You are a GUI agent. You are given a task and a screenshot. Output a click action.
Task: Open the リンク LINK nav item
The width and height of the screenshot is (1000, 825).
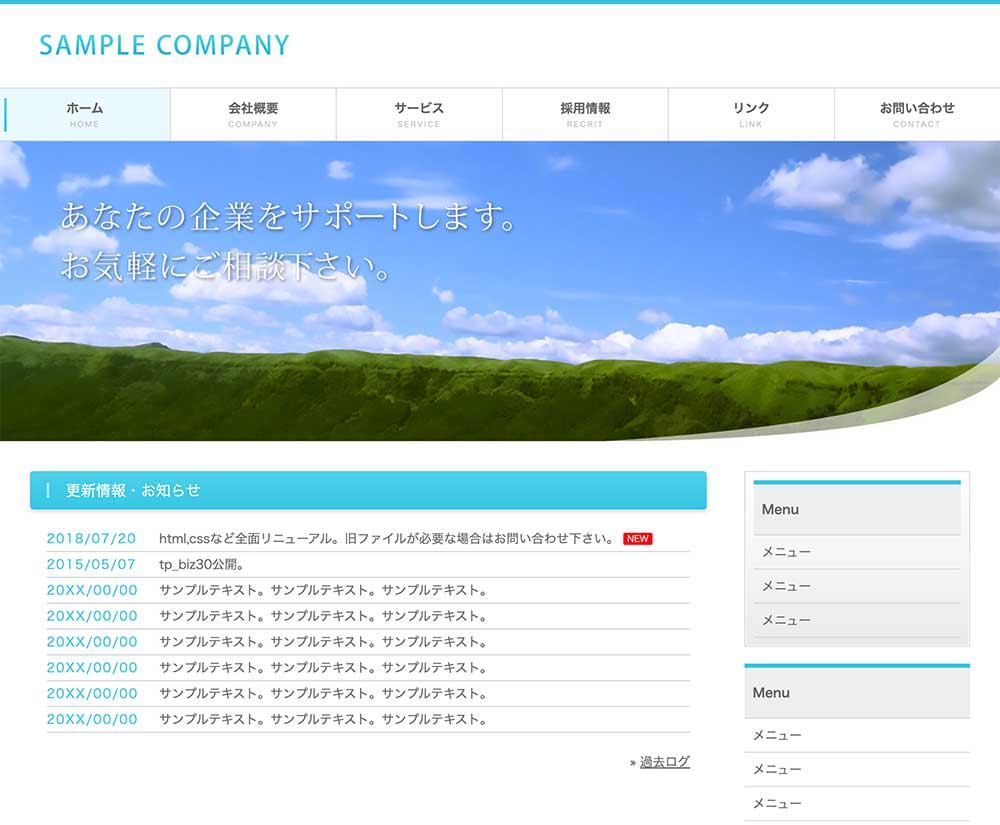(751, 115)
